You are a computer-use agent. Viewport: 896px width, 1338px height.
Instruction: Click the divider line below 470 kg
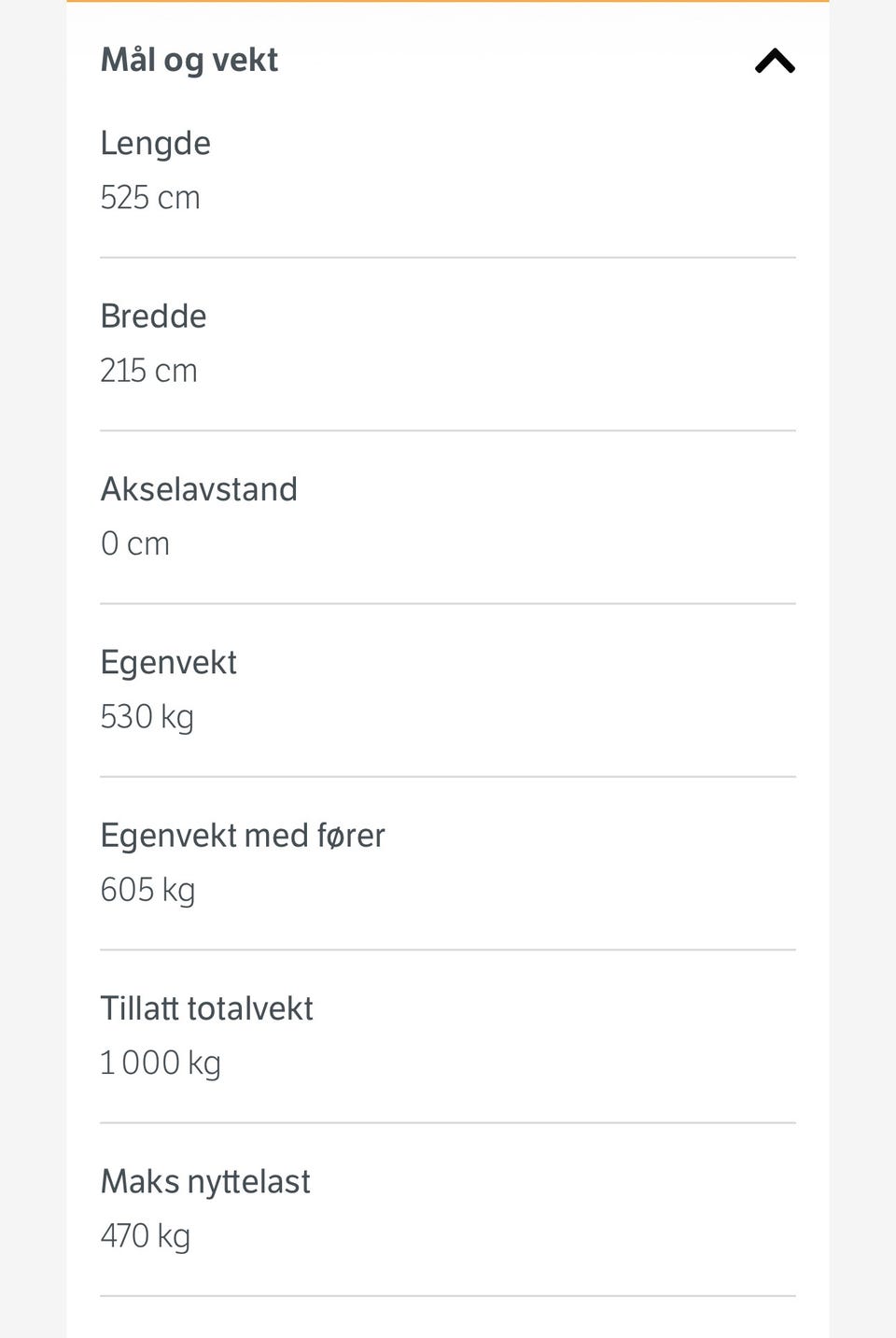(448, 1296)
